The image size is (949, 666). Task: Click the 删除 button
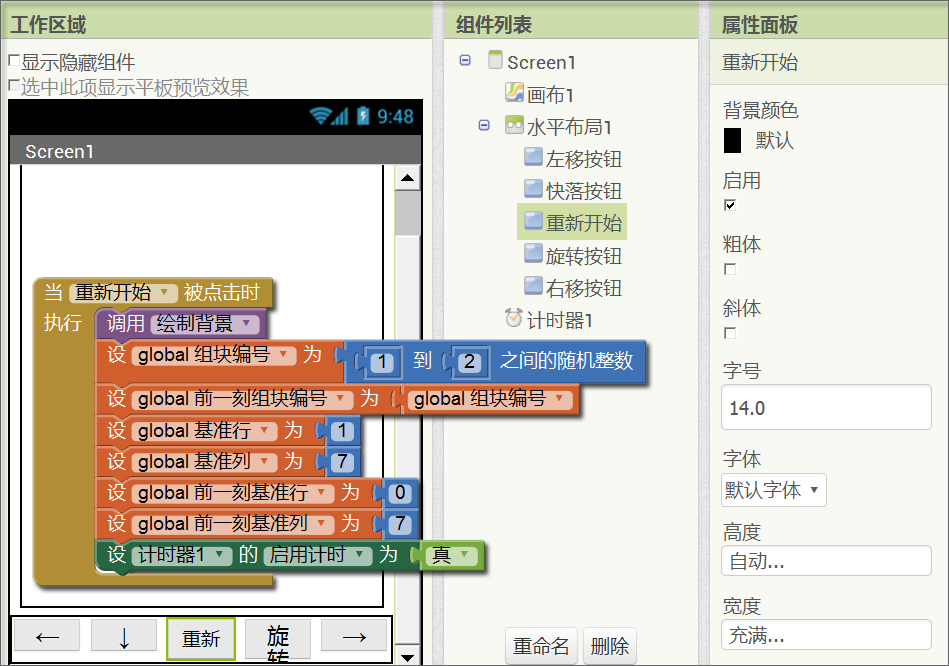coord(609,646)
